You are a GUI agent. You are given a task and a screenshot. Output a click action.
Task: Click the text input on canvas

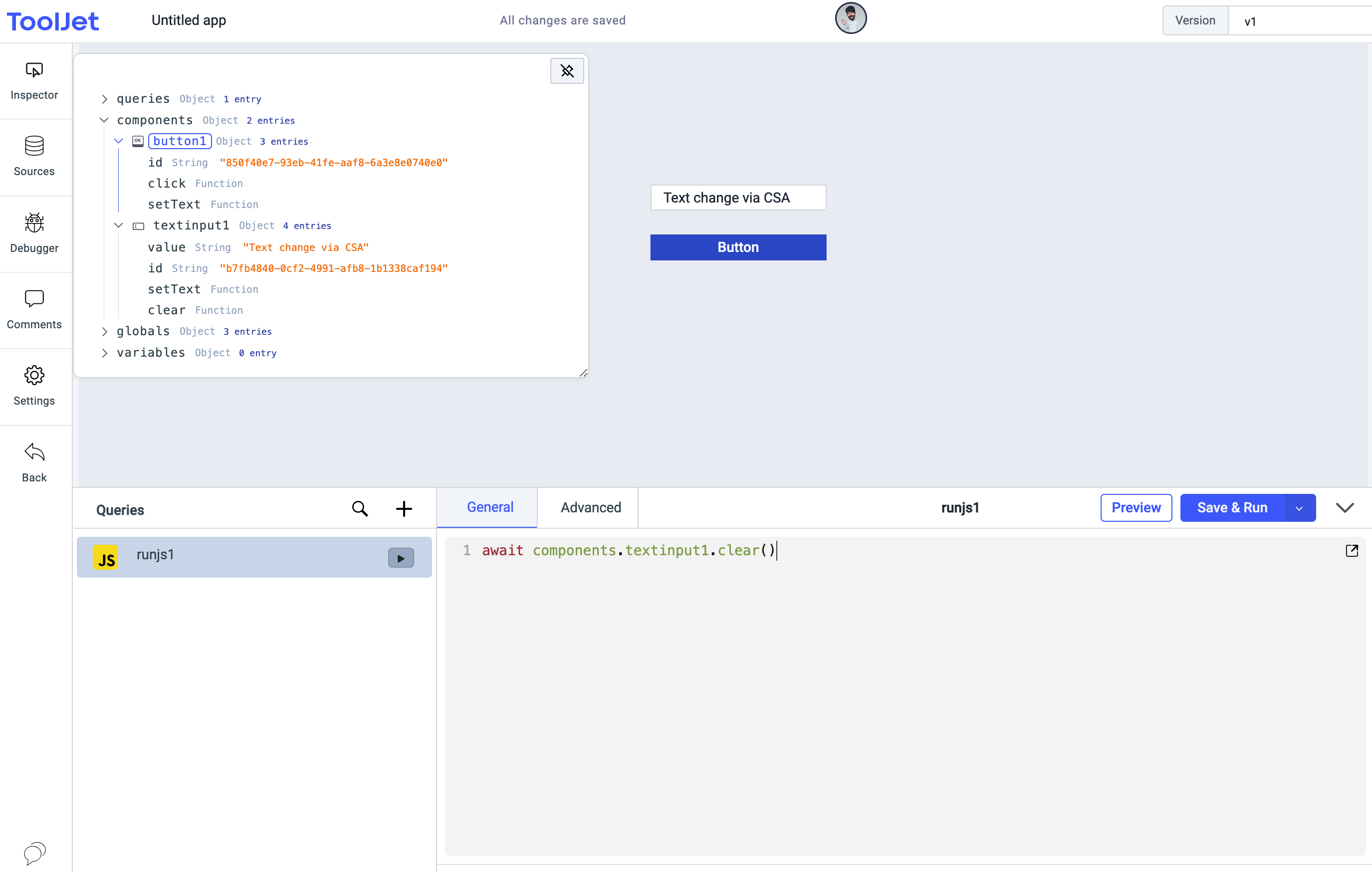click(737, 198)
